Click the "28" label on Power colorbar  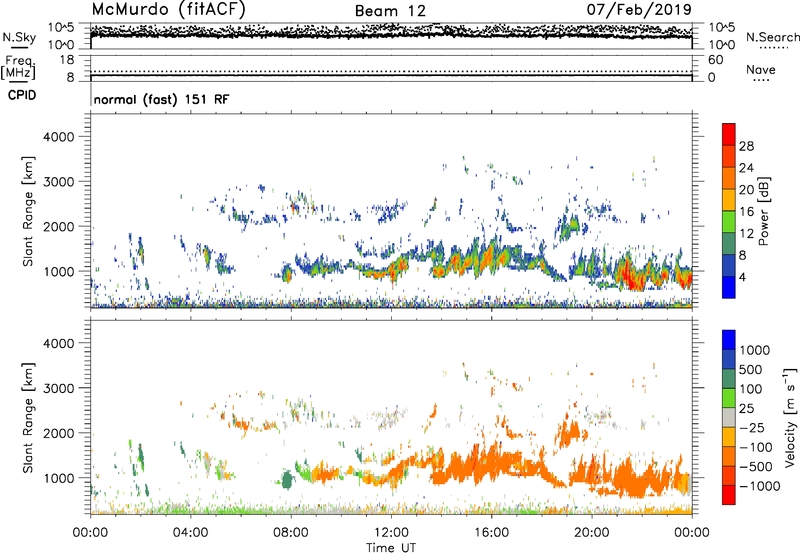point(746,146)
